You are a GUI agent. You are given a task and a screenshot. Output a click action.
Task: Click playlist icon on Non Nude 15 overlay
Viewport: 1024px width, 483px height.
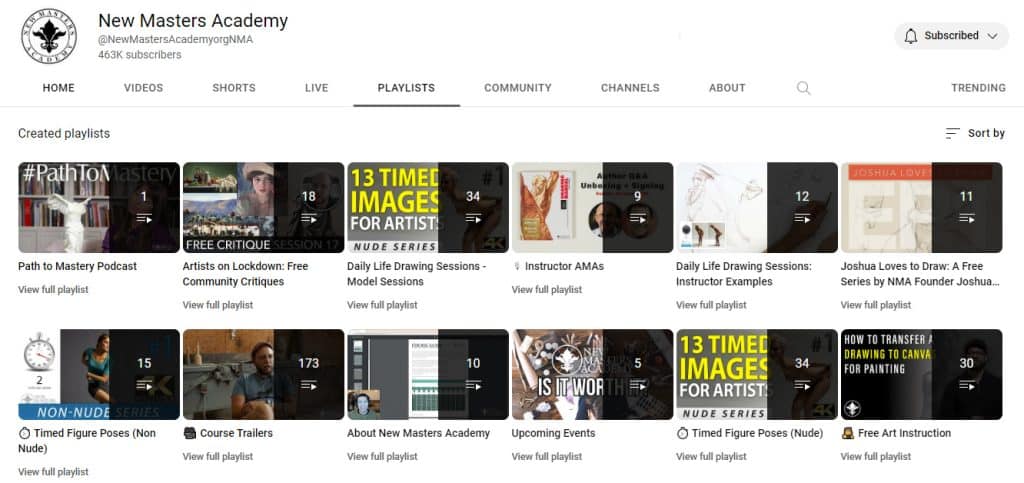pos(144,386)
